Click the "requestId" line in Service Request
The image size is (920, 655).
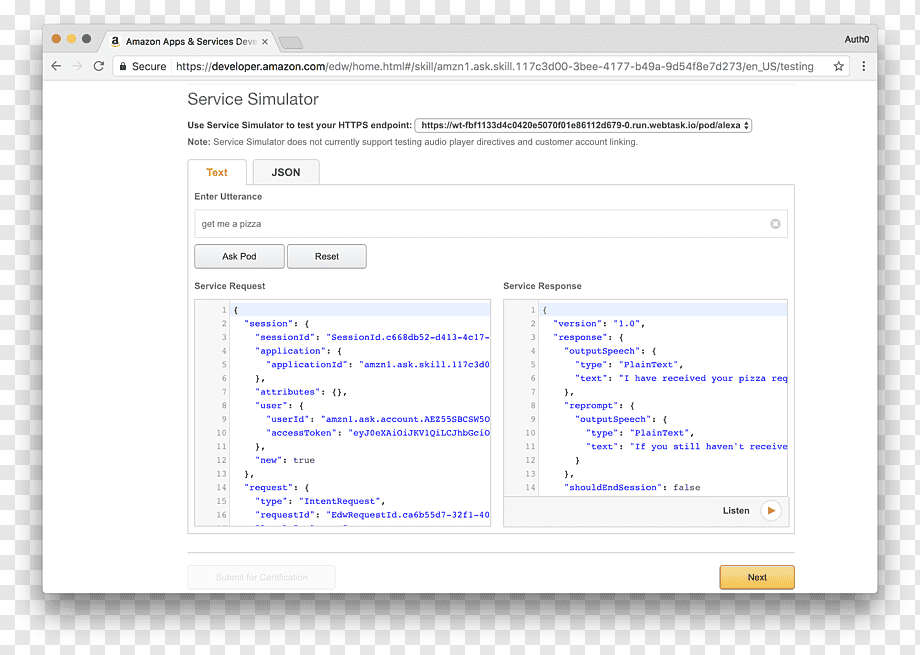click(372, 515)
